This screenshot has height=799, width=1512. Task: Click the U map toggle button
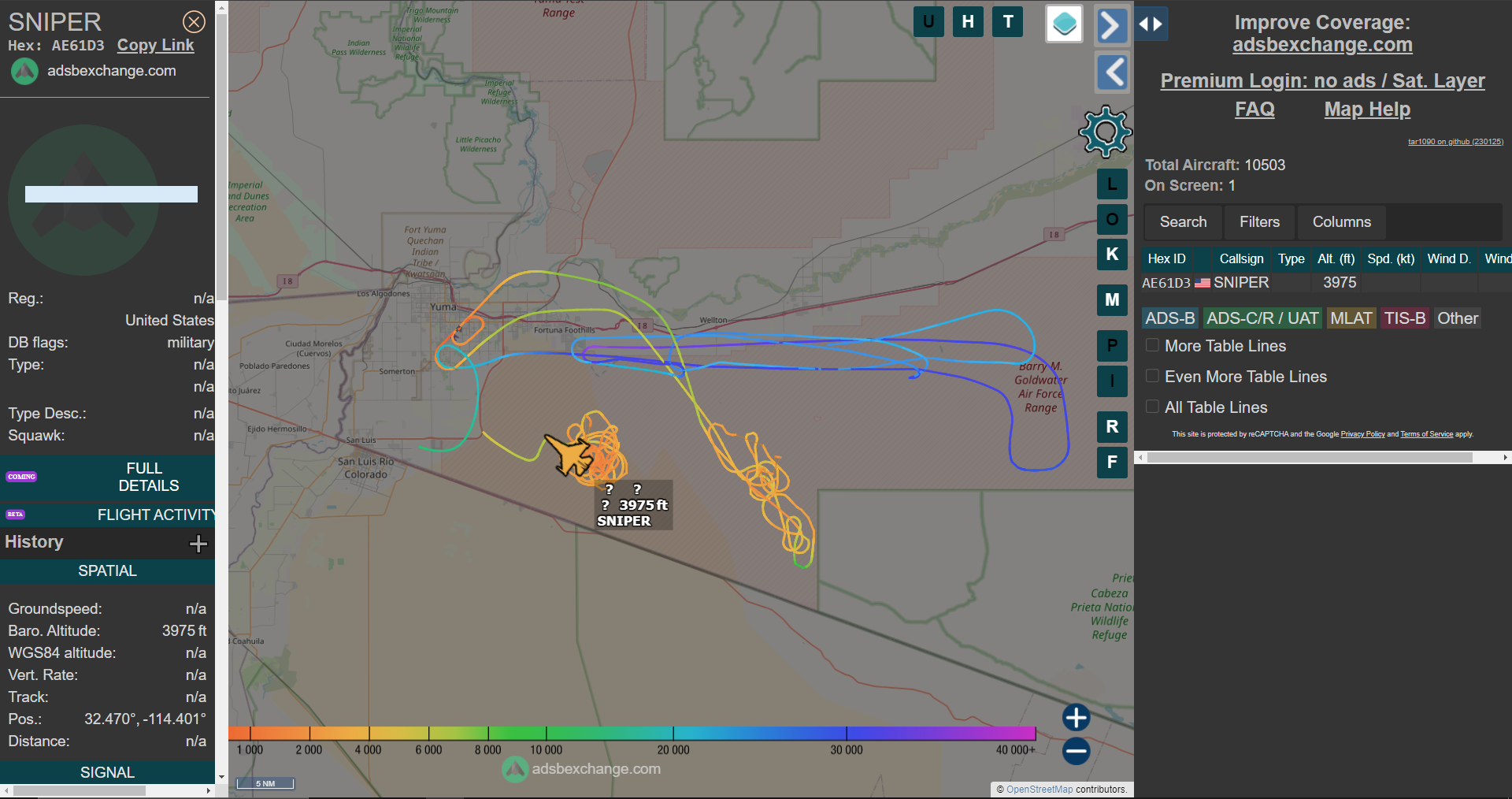click(928, 21)
